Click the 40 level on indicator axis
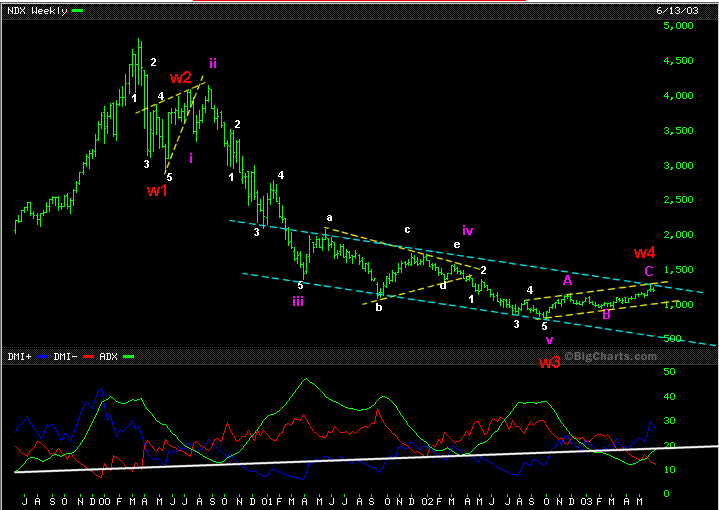Screen dimensions: 719x510 click(669, 397)
